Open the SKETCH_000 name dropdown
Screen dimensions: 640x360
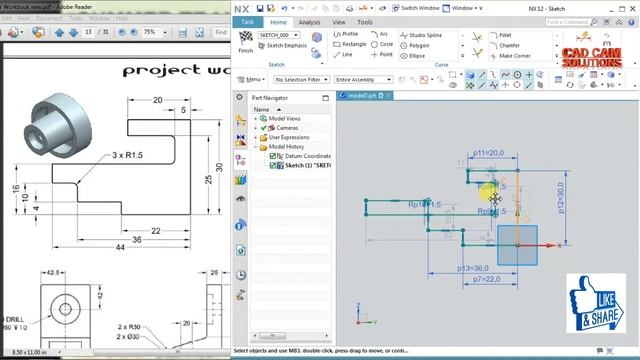click(x=279, y=35)
